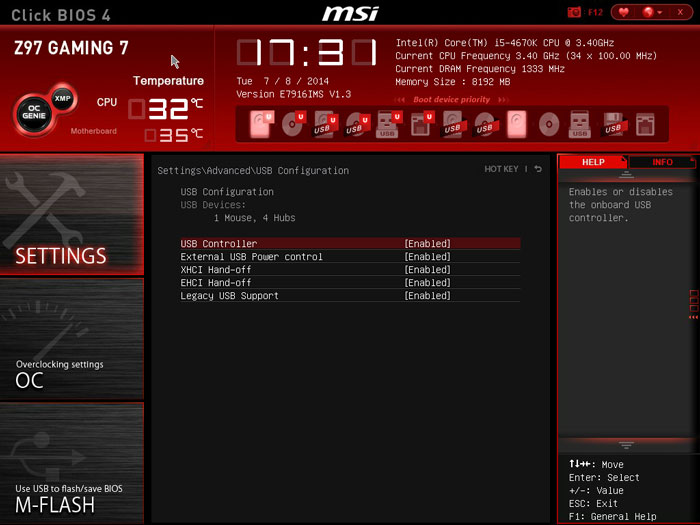Select the External USB Power control label
This screenshot has width=700, height=525.
click(x=251, y=257)
